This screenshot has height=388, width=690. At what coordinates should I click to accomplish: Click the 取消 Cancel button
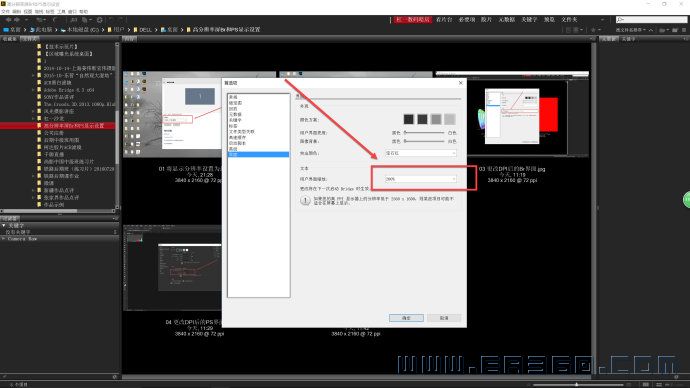pyautogui.click(x=444, y=318)
